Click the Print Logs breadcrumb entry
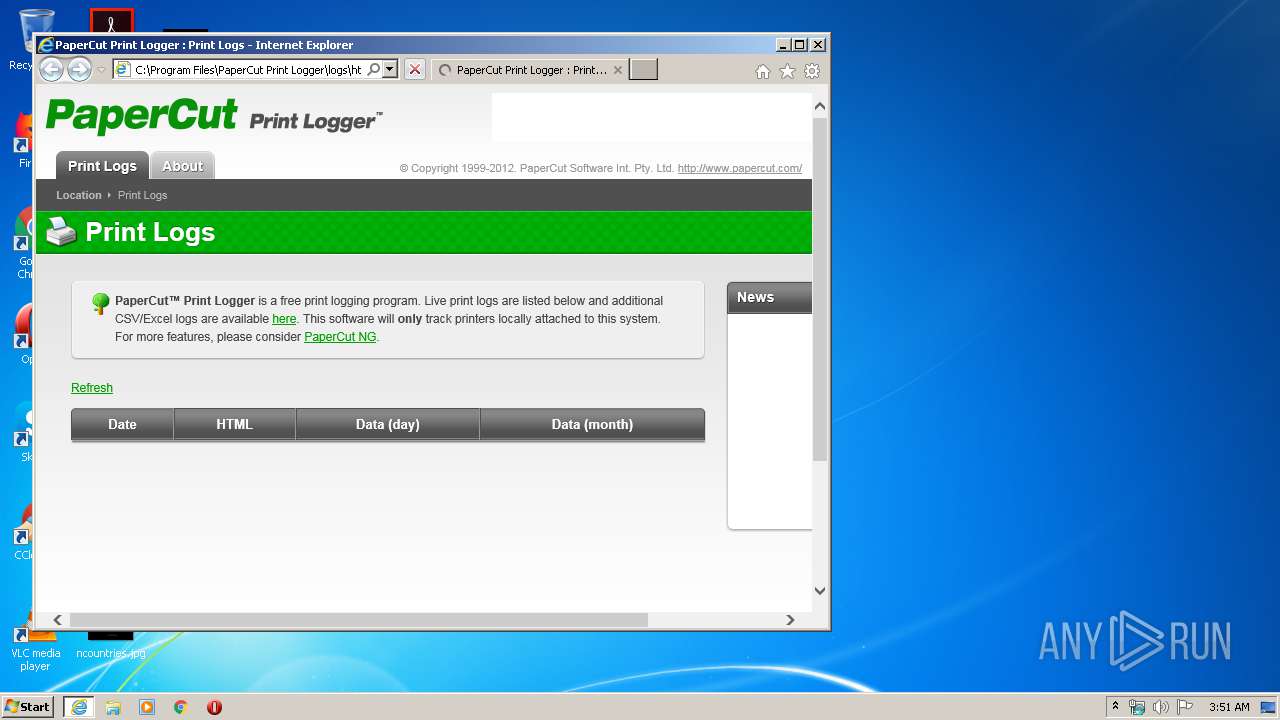The image size is (1280, 720). pyautogui.click(x=142, y=195)
